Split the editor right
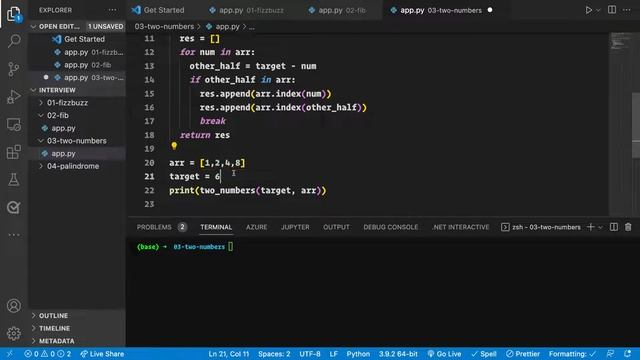The width and height of the screenshot is (640, 360). point(612,10)
